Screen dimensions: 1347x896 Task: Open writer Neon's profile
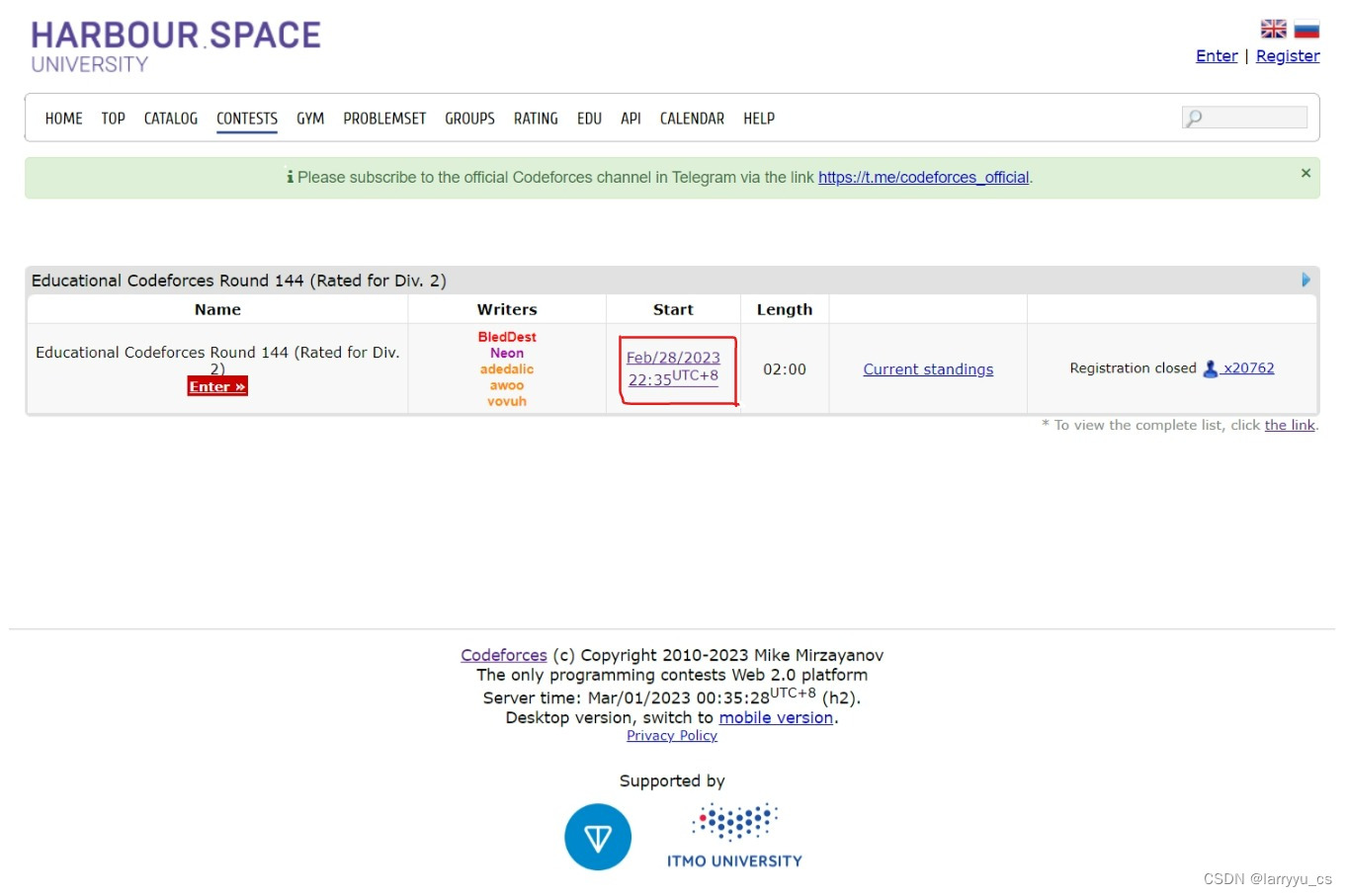coord(507,353)
